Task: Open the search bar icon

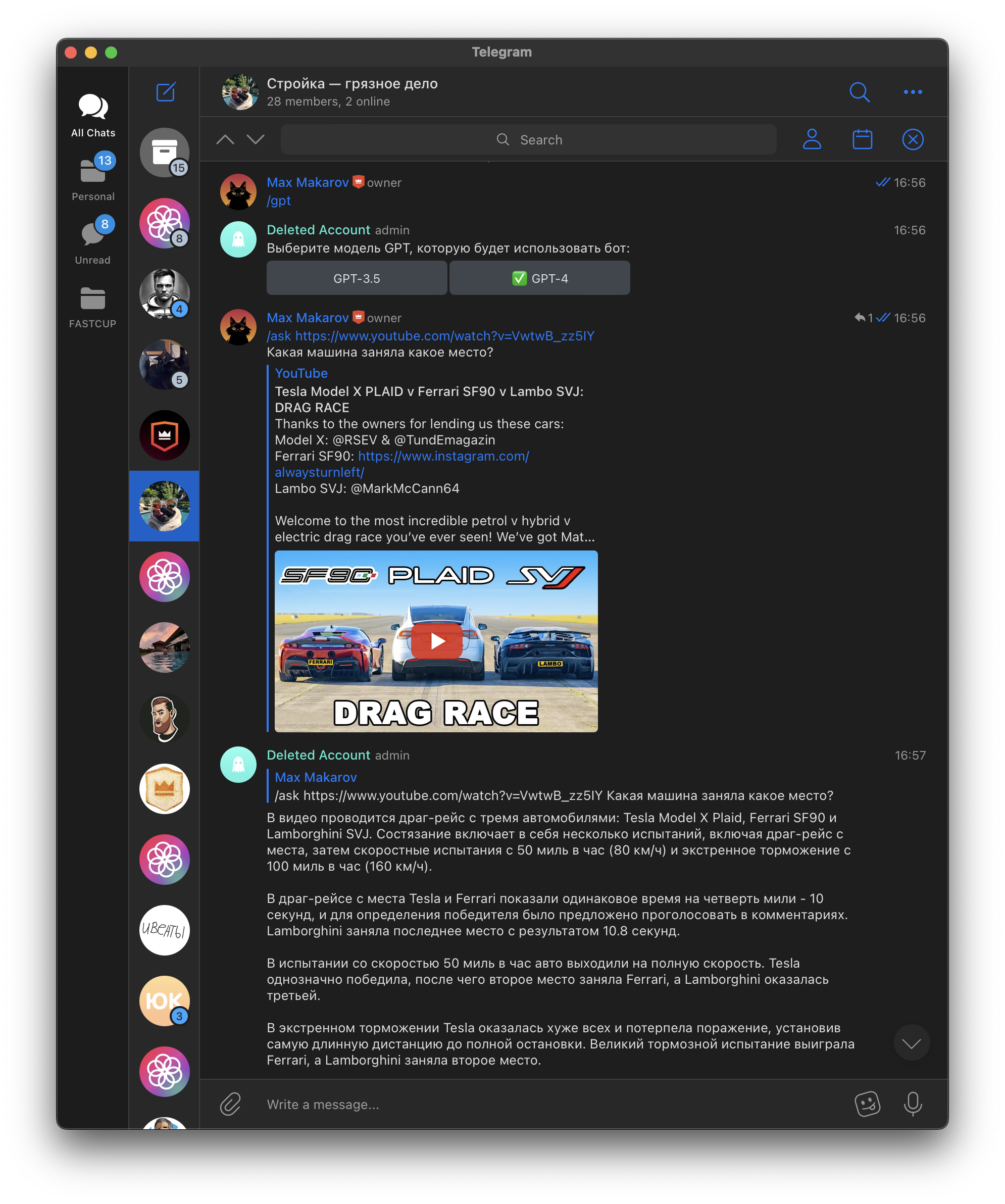Action: 859,92
